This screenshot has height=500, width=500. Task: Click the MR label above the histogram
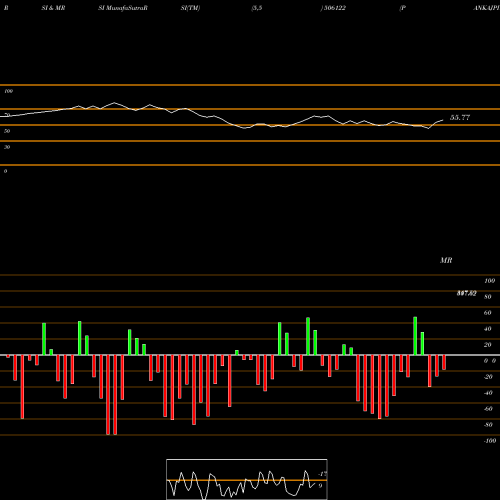coord(446,260)
